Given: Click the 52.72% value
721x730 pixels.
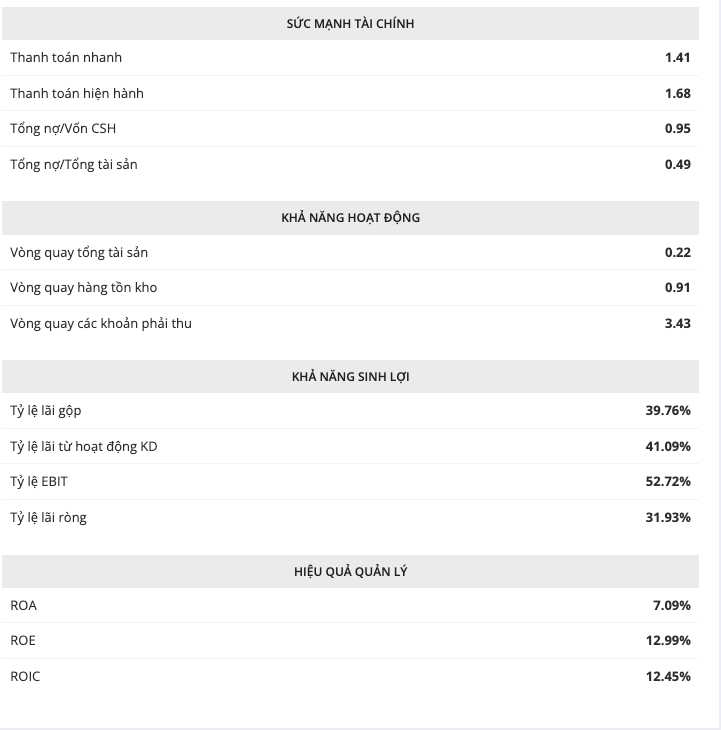Looking at the screenshot, I should (668, 482).
